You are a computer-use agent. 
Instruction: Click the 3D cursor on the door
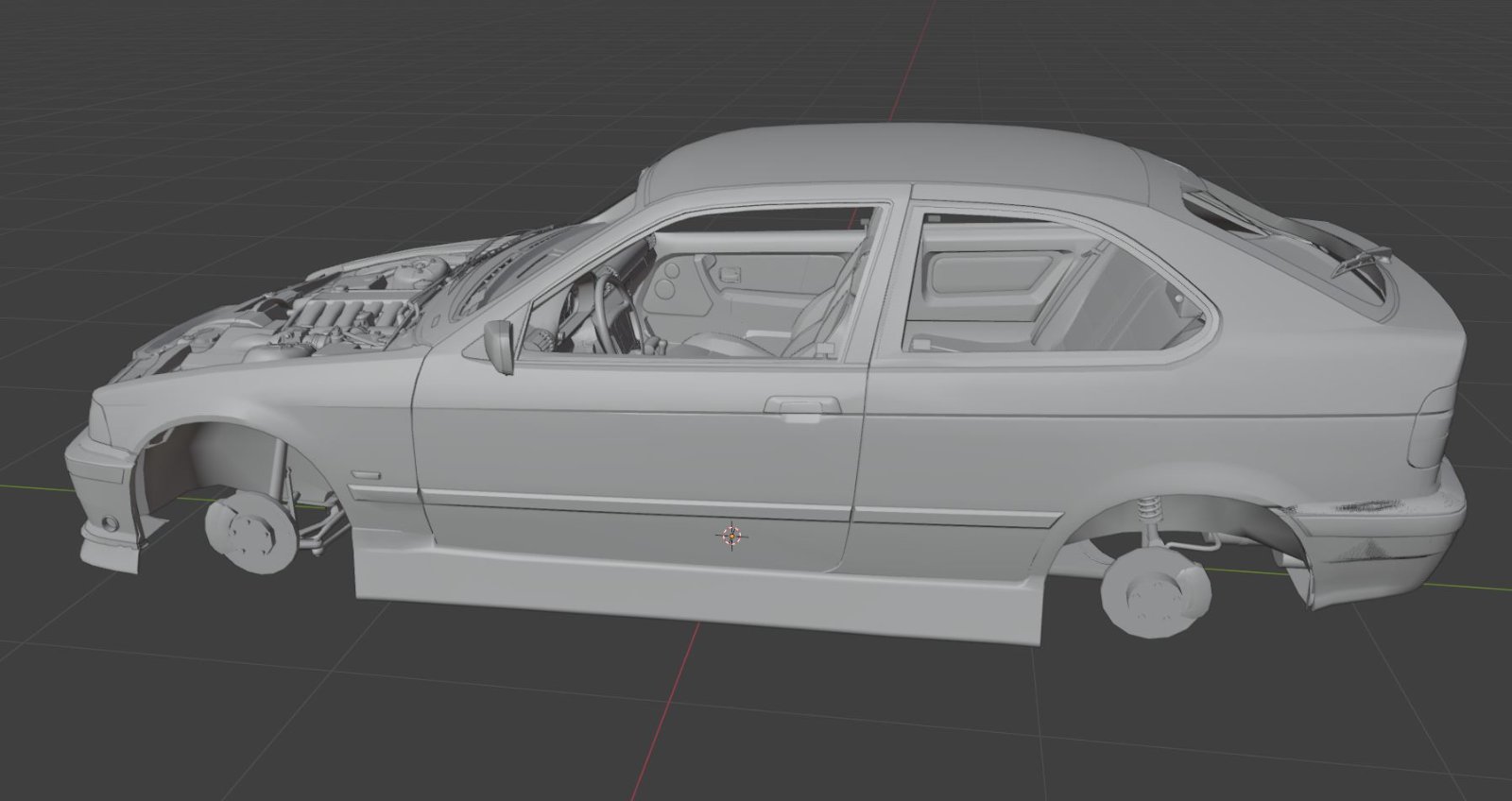point(731,536)
